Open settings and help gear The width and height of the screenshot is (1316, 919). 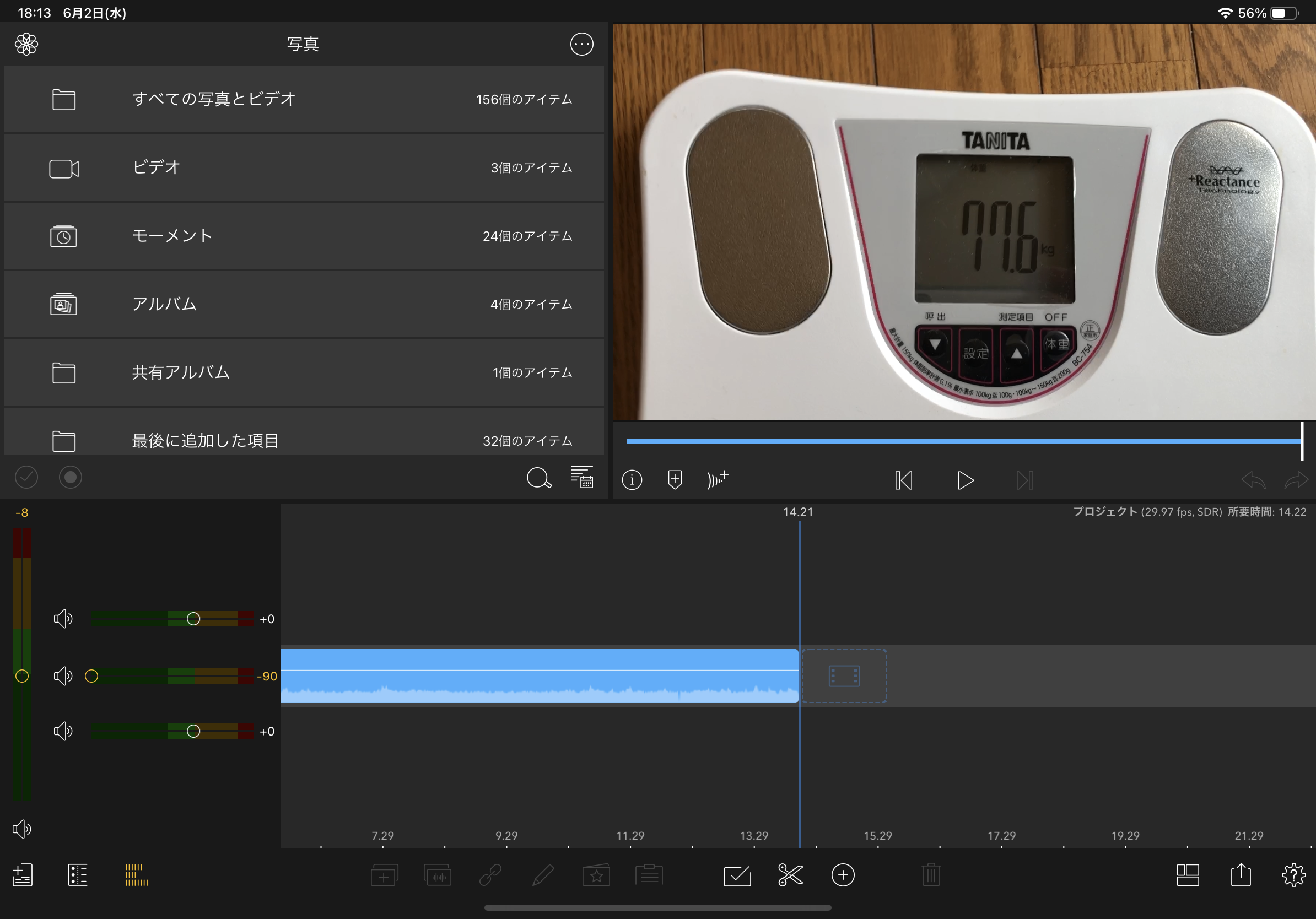(1293, 875)
